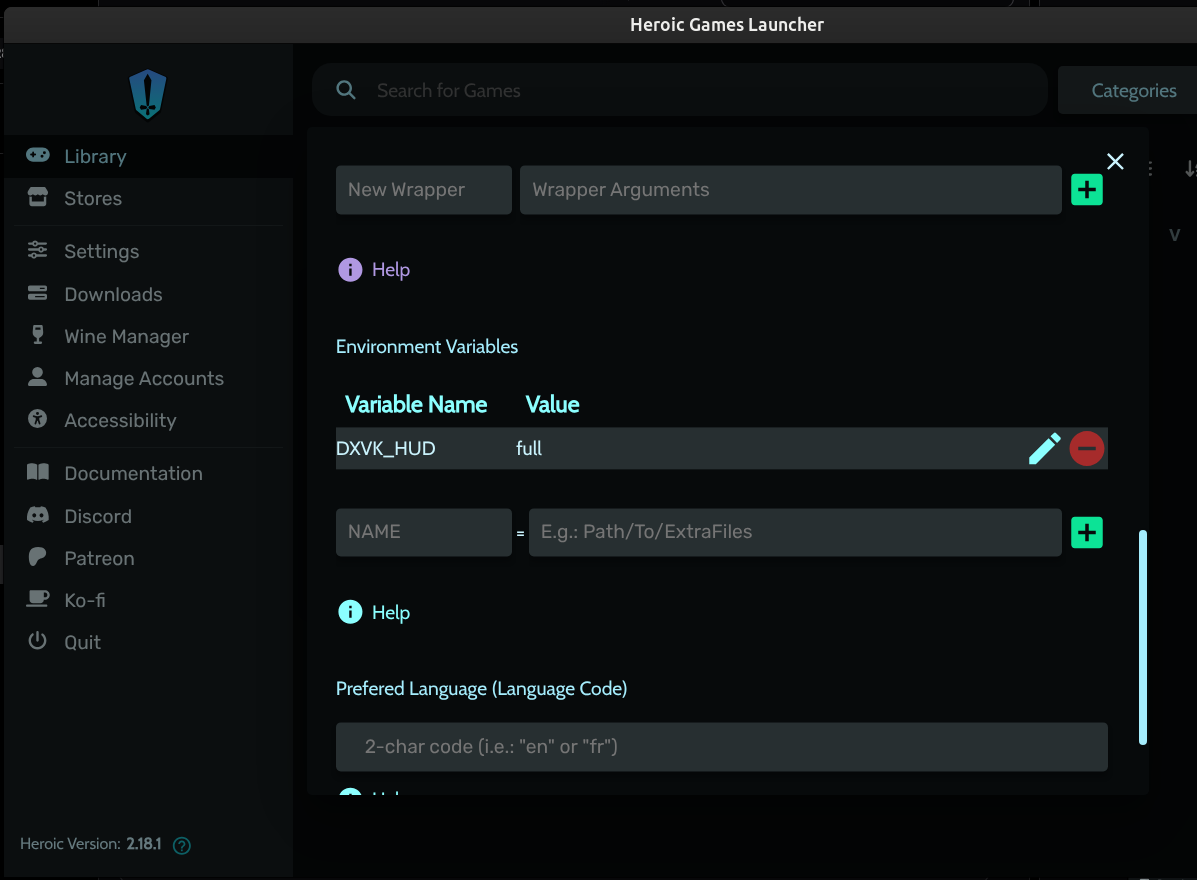The image size is (1197, 880).
Task: Remove the DXVK_HUD variable
Action: click(1087, 449)
